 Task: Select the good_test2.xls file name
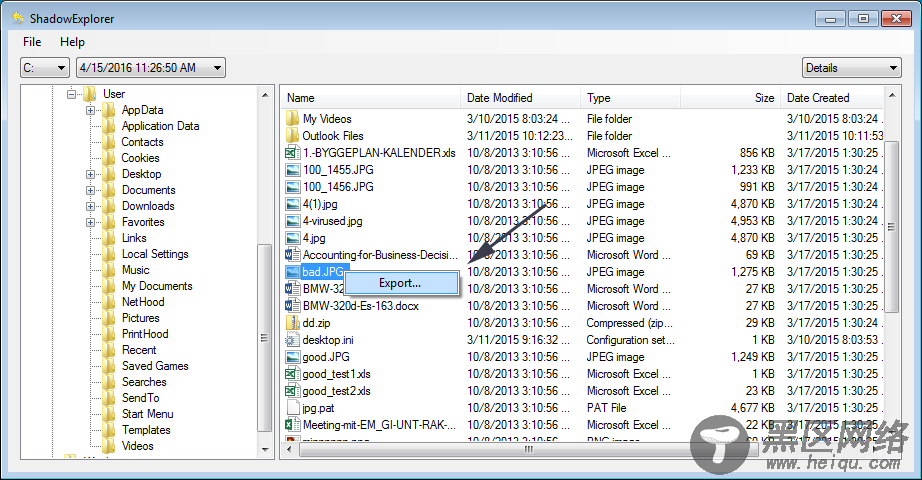[336, 391]
